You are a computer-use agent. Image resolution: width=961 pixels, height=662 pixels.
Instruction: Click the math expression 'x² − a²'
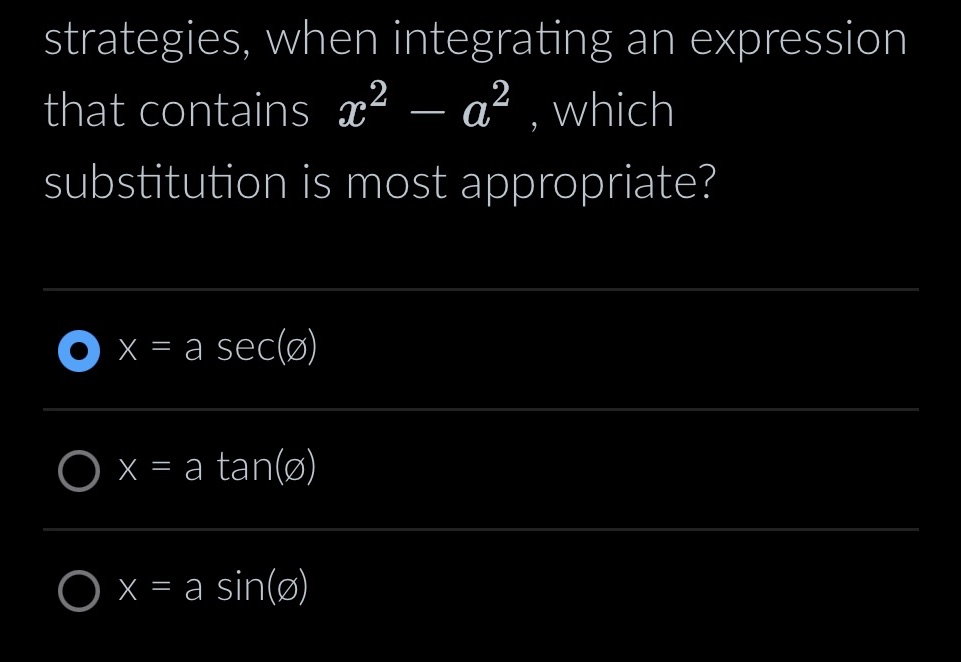point(421,108)
